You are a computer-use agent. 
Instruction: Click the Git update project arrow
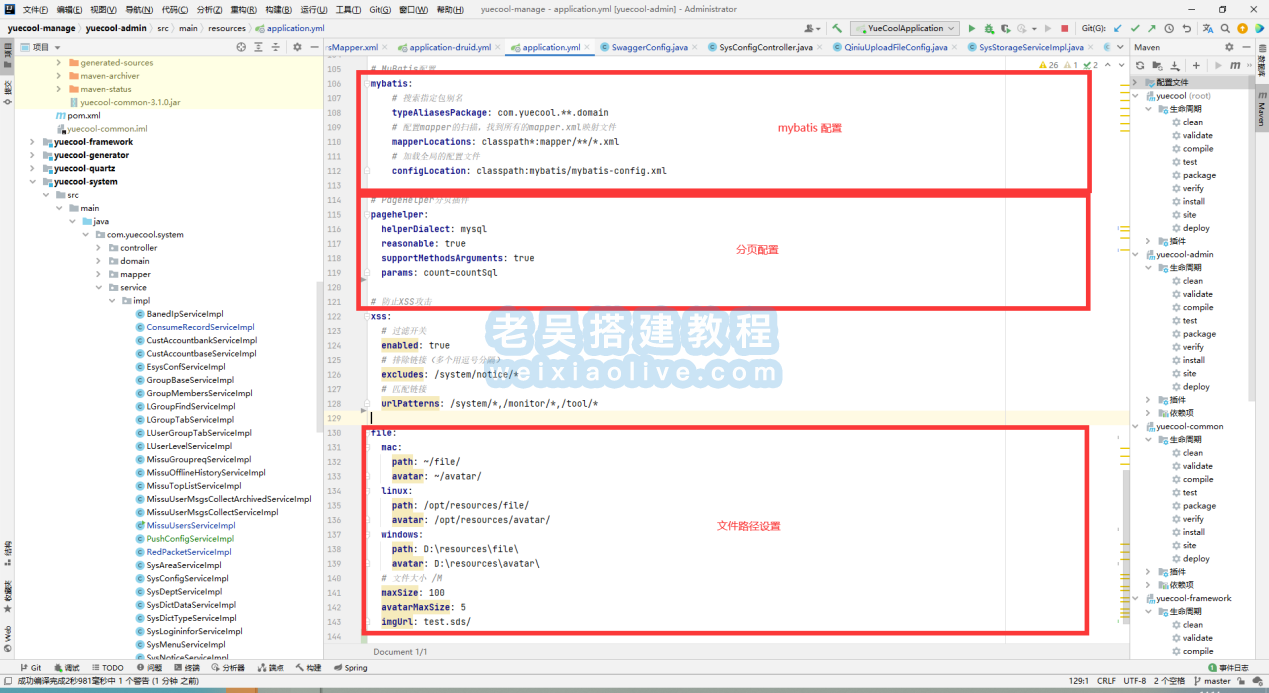point(1116,29)
